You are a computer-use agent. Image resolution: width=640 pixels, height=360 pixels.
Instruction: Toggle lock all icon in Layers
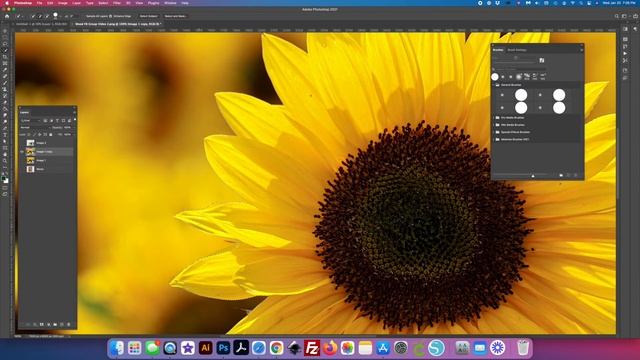51,134
